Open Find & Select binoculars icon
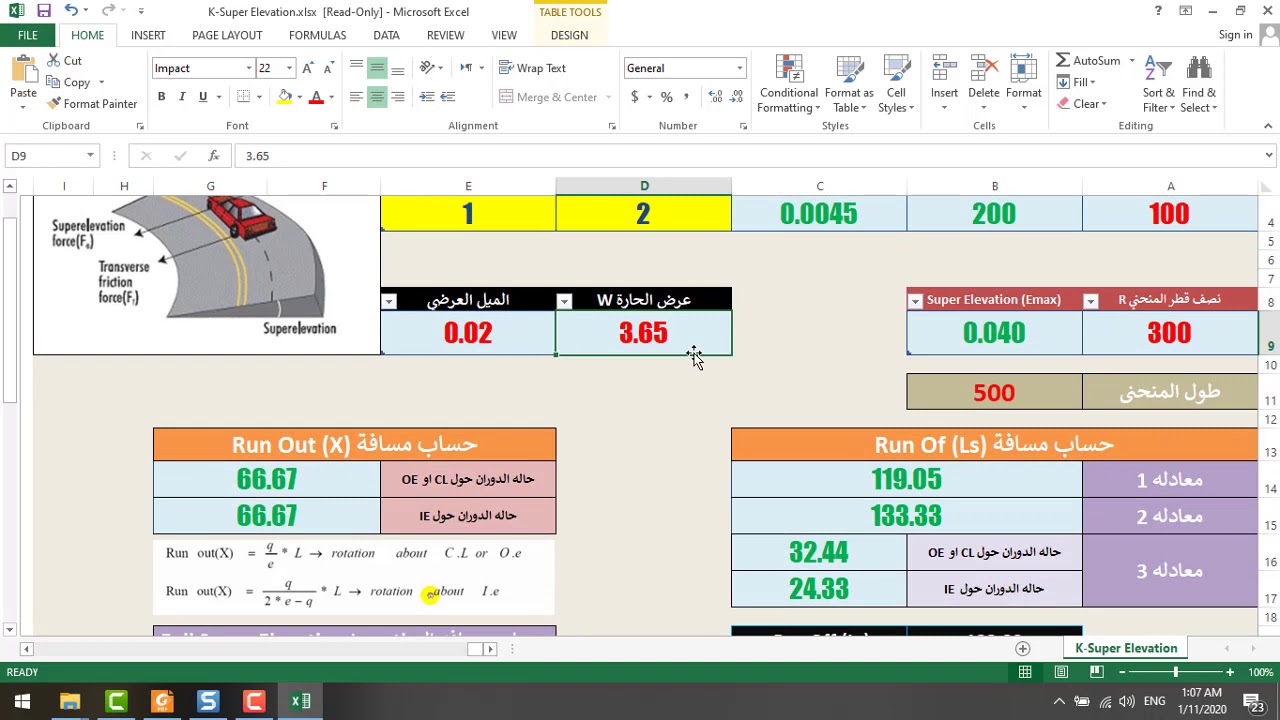 tap(1198, 85)
